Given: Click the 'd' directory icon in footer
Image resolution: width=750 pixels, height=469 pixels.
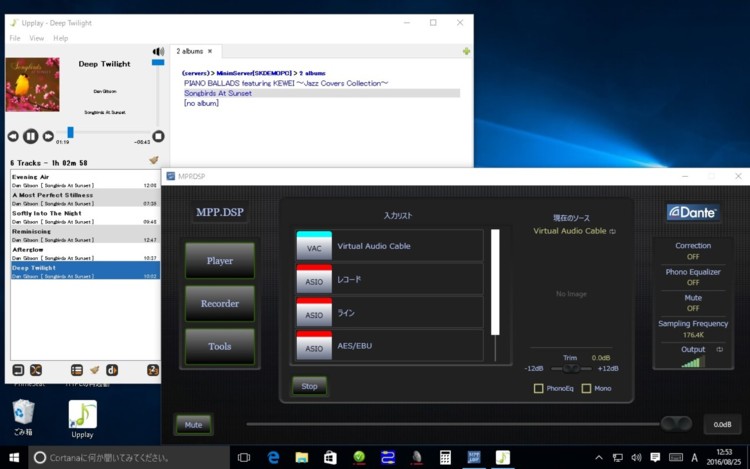Looking at the screenshot, I should click(112, 370).
